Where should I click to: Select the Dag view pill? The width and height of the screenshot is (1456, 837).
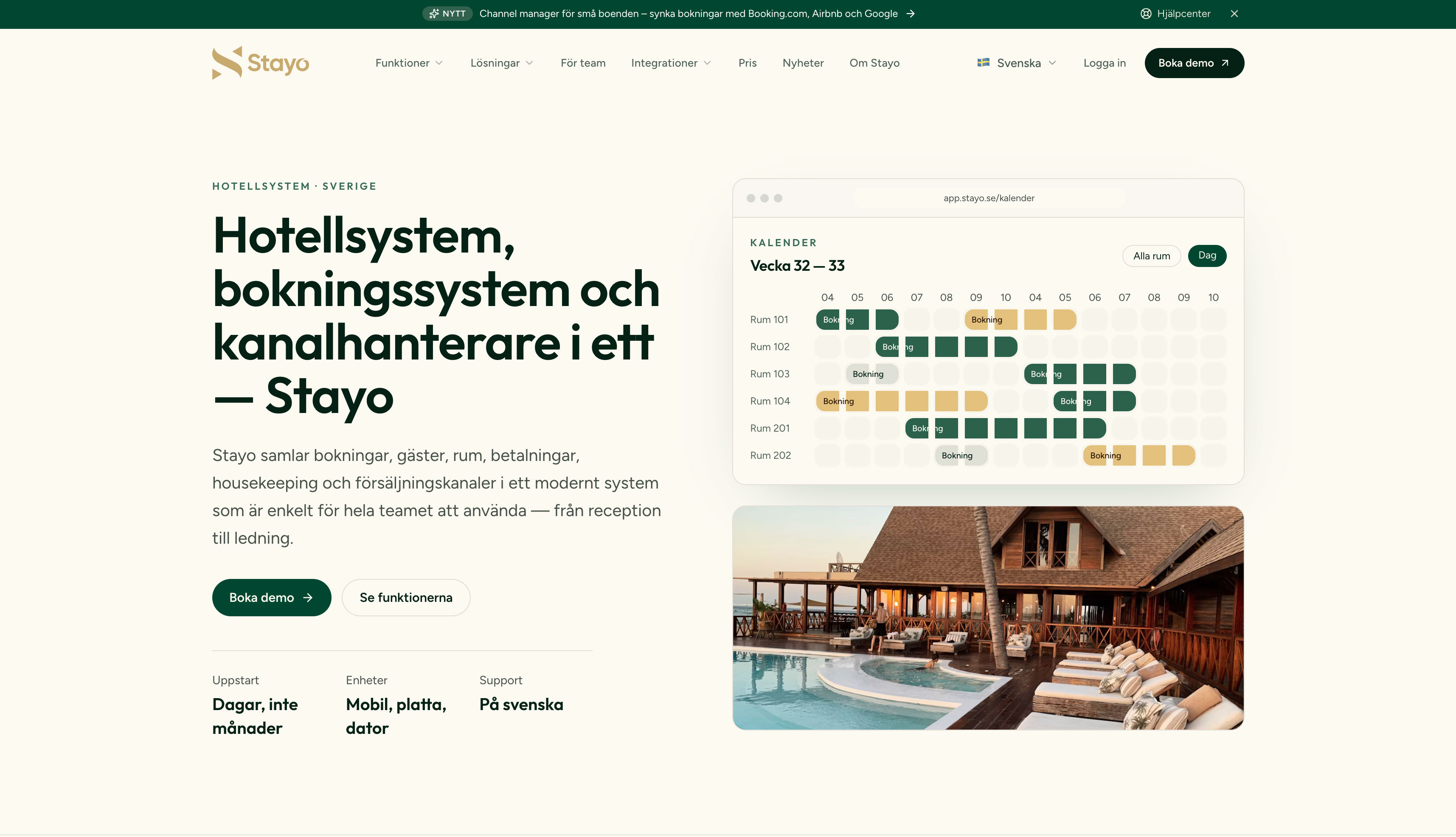1207,255
